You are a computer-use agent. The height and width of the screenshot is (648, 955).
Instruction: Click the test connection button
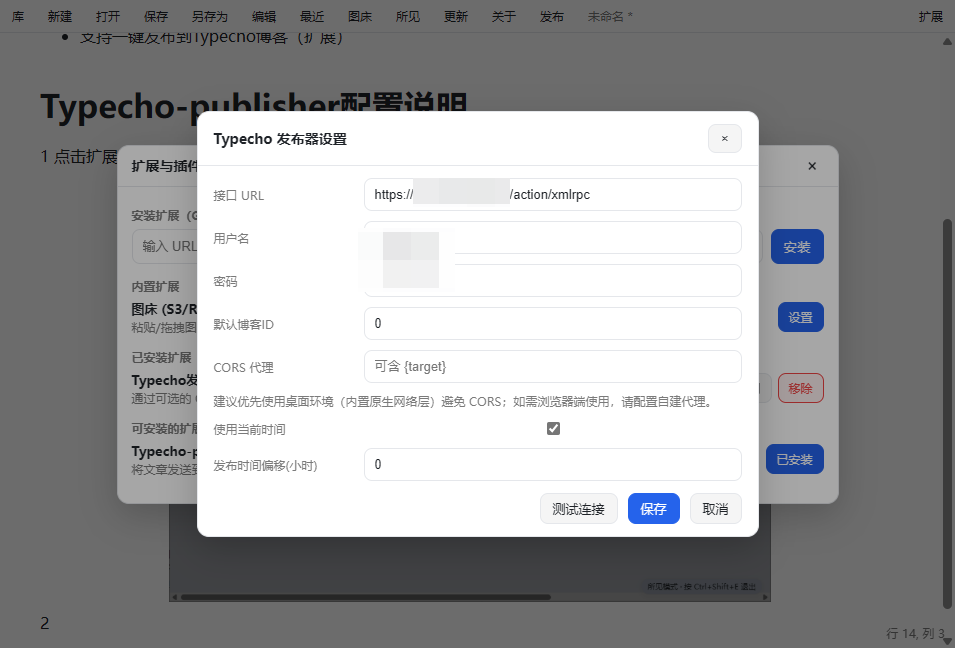(x=578, y=509)
